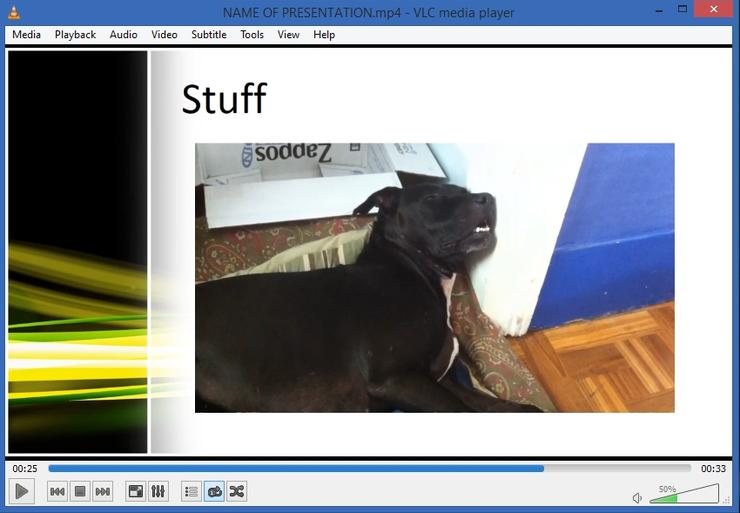This screenshot has width=740, height=513.
Task: Open the Tools menu
Action: pos(252,34)
